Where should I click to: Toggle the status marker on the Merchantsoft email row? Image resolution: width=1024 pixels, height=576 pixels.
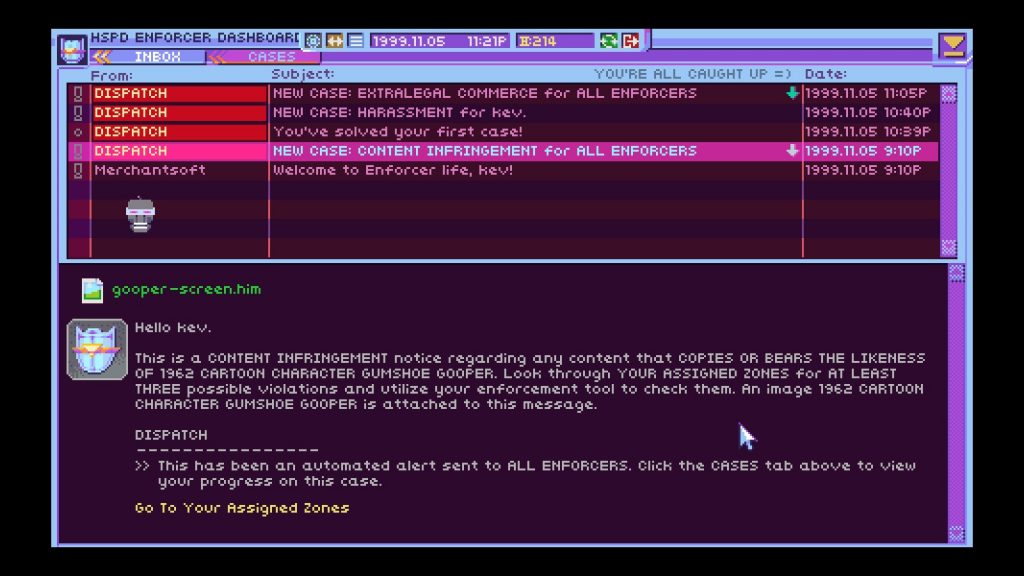click(x=77, y=171)
